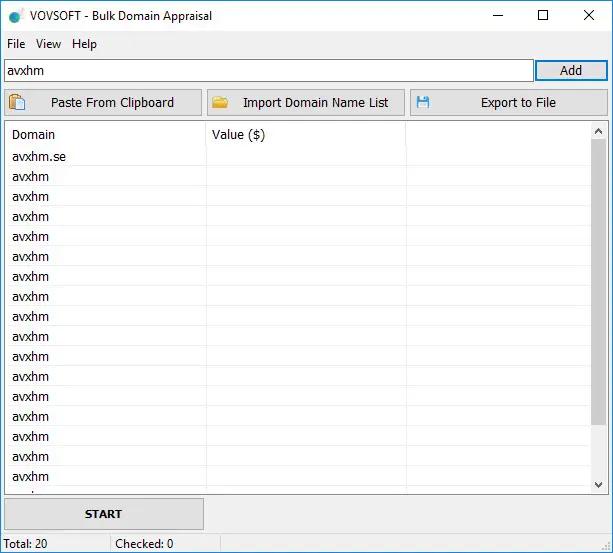613x553 pixels.
Task: Click Paste From Clipboard button
Action: coord(103,102)
